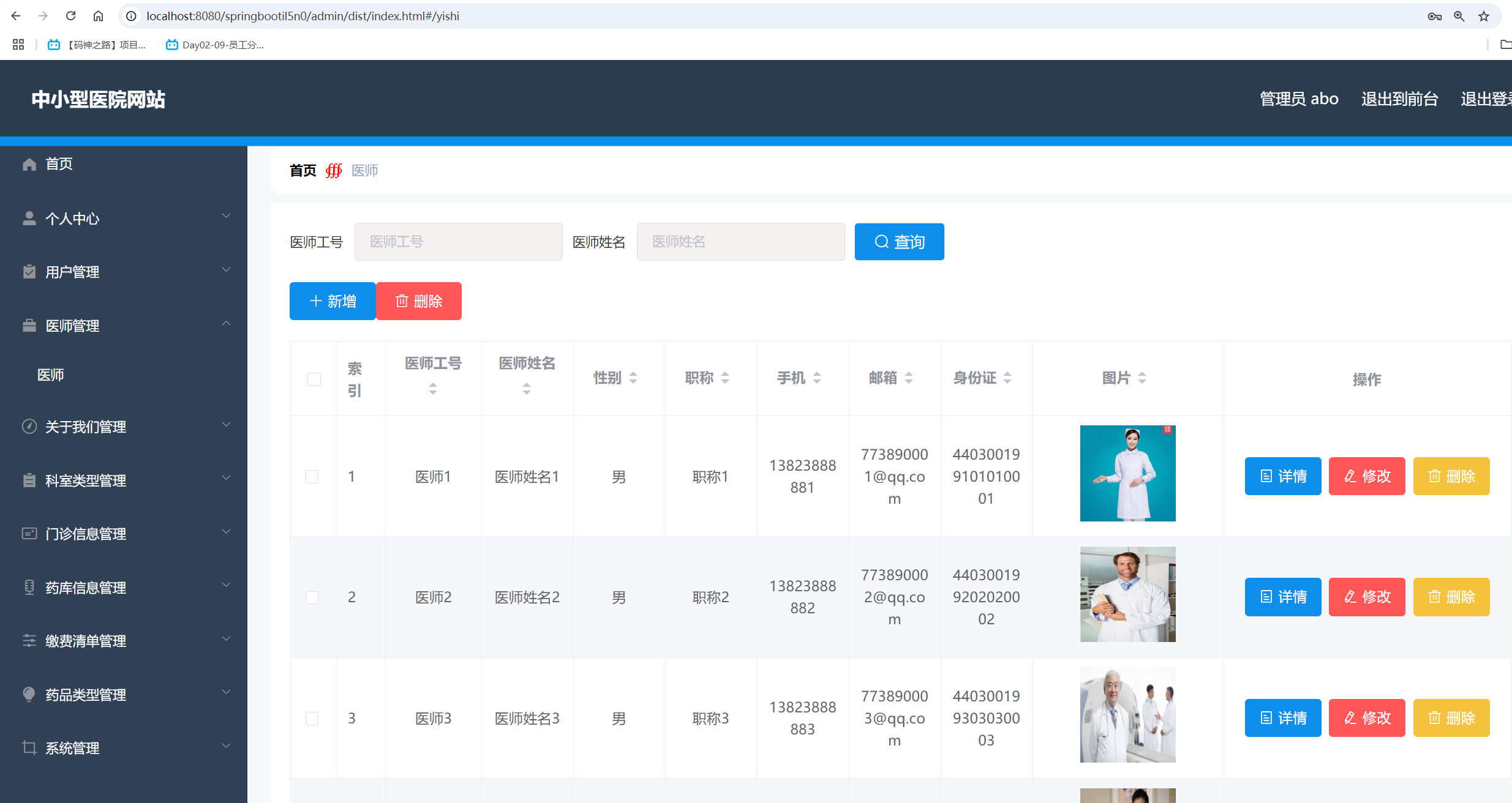Click the browser apps grid icon
Image resolution: width=1512 pixels, height=803 pixels.
click(18, 45)
